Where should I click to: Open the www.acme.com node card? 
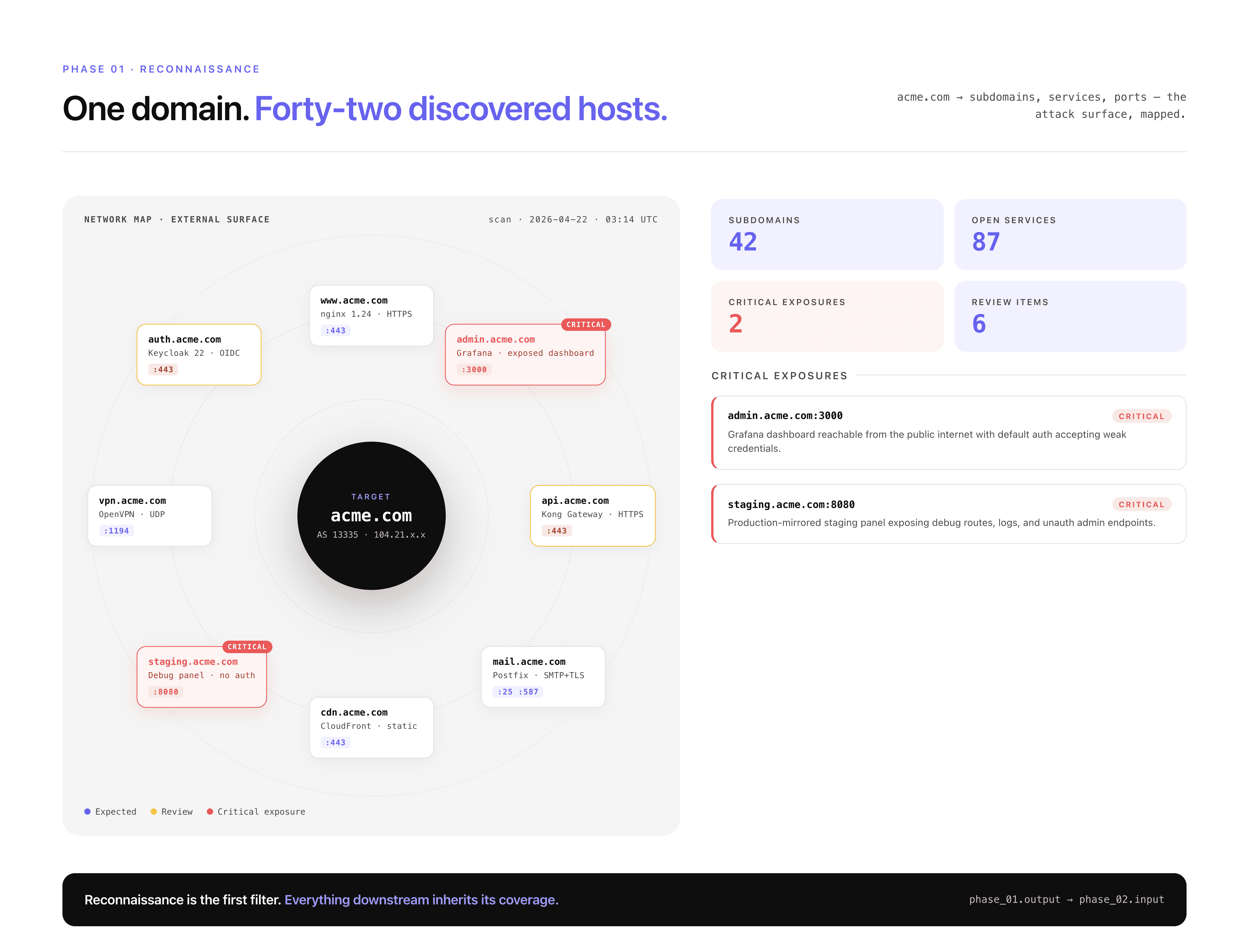tap(371, 315)
